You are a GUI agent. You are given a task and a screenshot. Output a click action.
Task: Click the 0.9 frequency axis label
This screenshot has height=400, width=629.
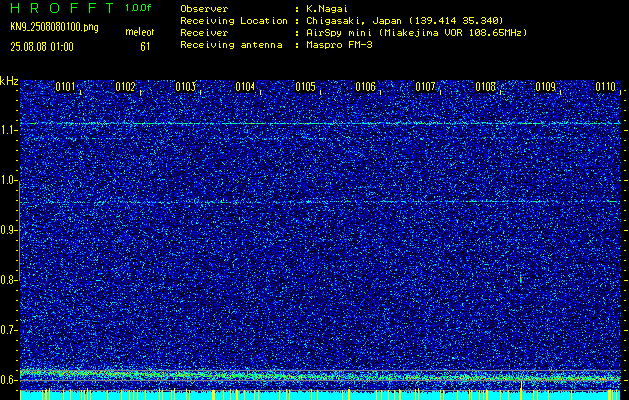pyautogui.click(x=7, y=230)
